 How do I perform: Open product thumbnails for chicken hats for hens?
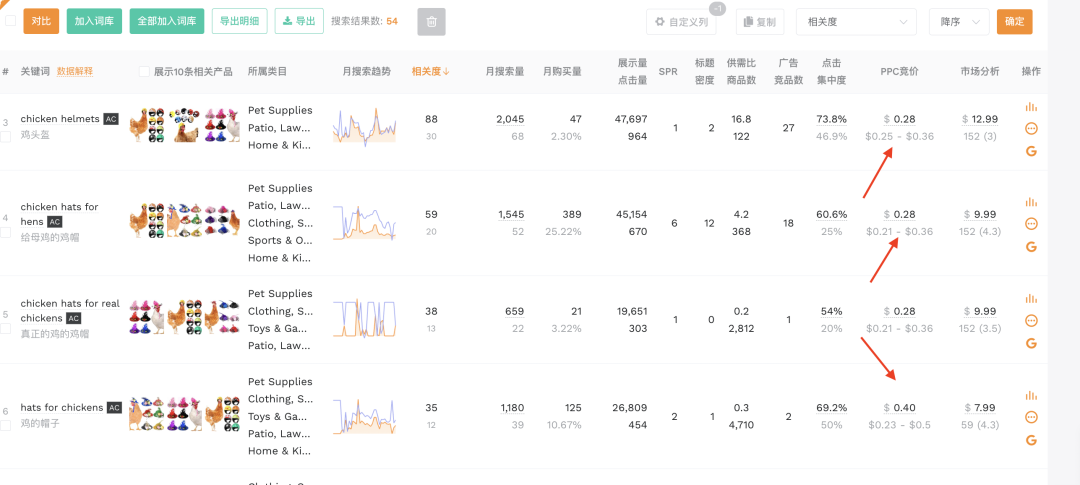185,220
